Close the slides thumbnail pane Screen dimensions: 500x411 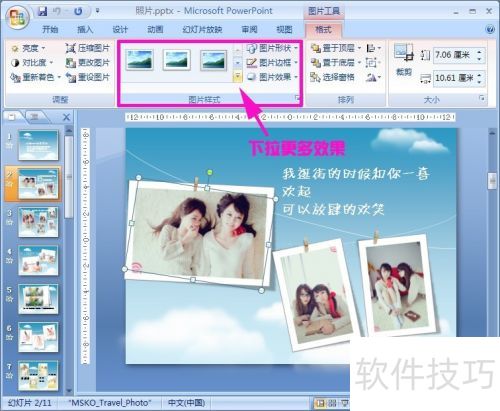[x=66, y=117]
